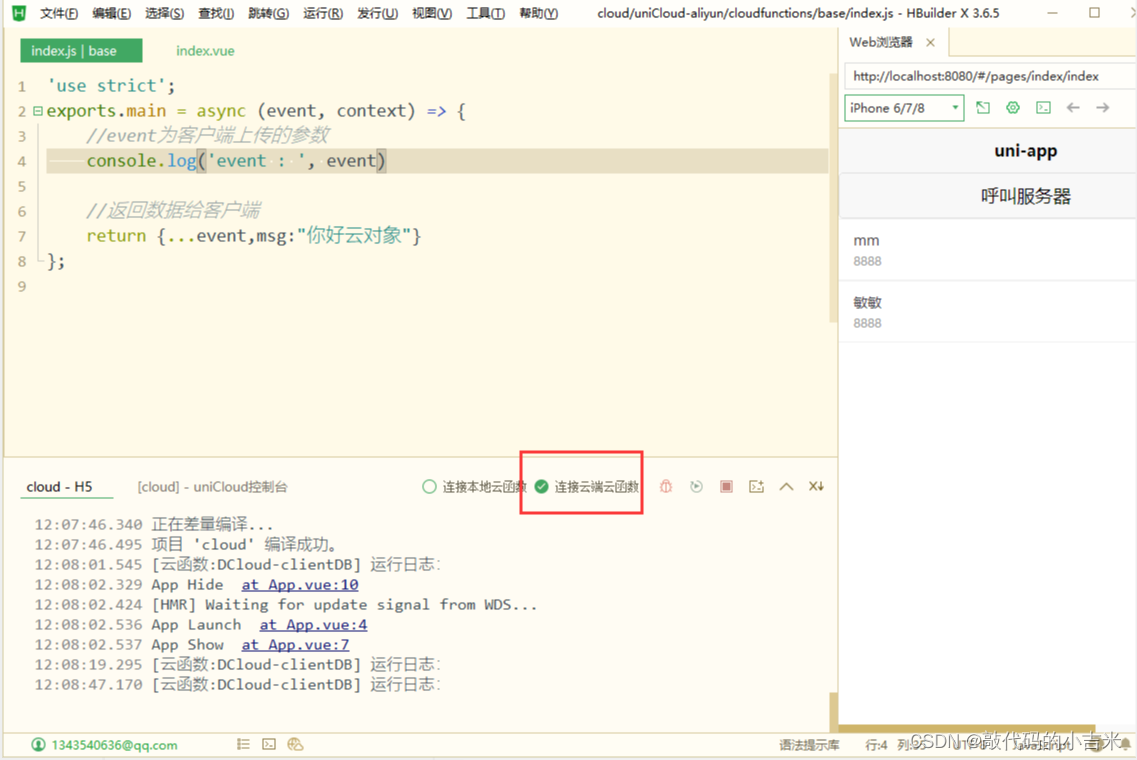Click account 1343540636@qq.com in status bar
The height and width of the screenshot is (760, 1137).
(x=114, y=745)
